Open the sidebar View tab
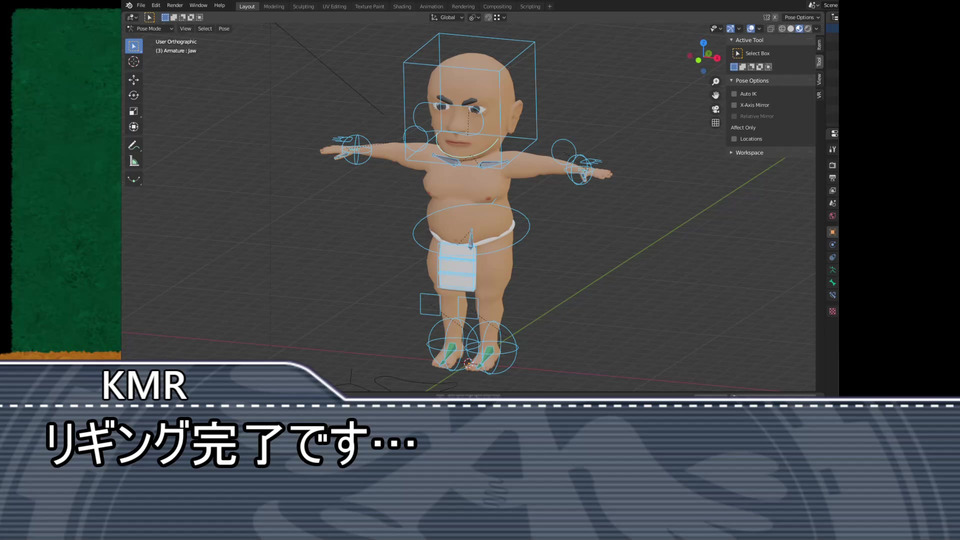The image size is (960, 540). tap(819, 79)
